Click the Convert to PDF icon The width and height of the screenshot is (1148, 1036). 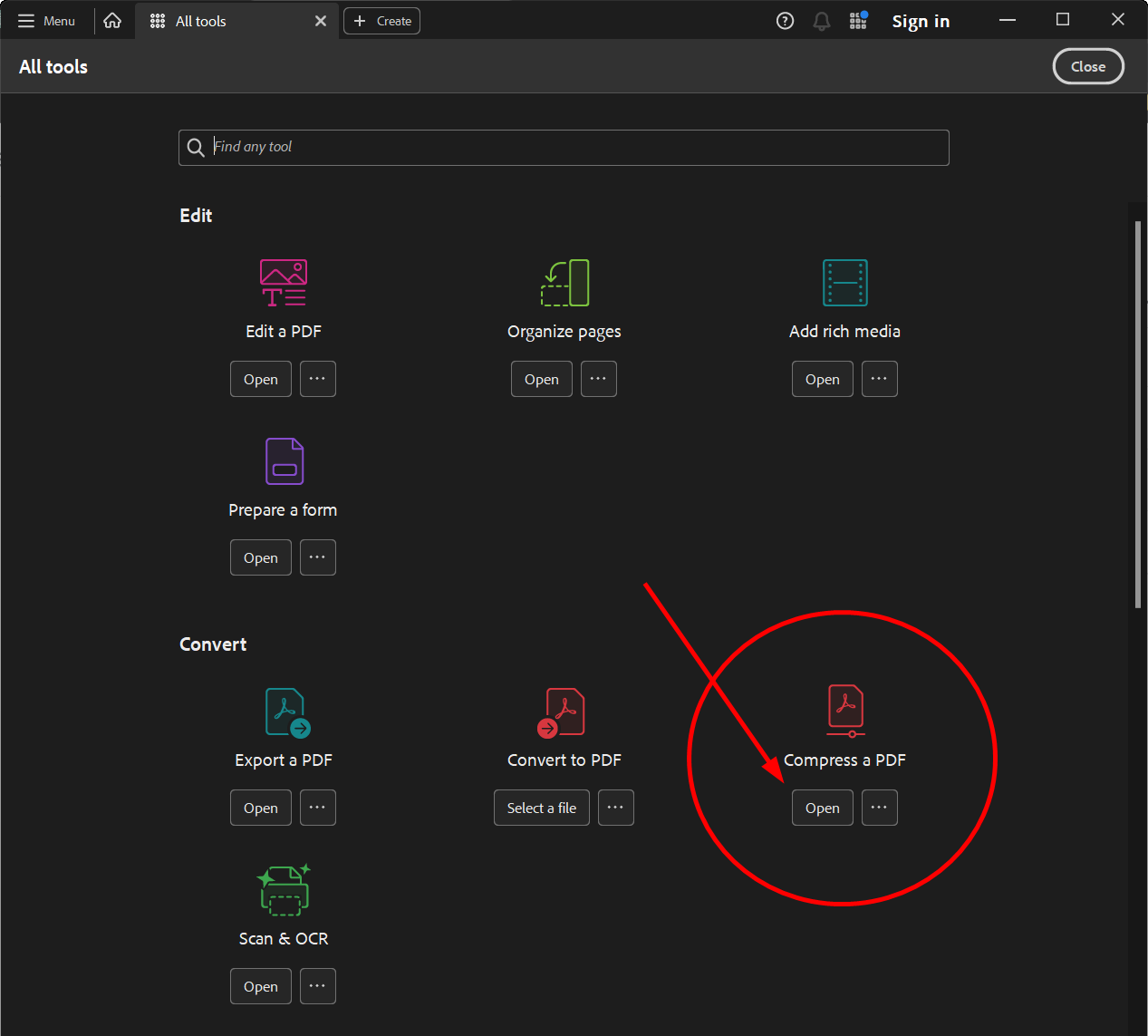coord(564,711)
